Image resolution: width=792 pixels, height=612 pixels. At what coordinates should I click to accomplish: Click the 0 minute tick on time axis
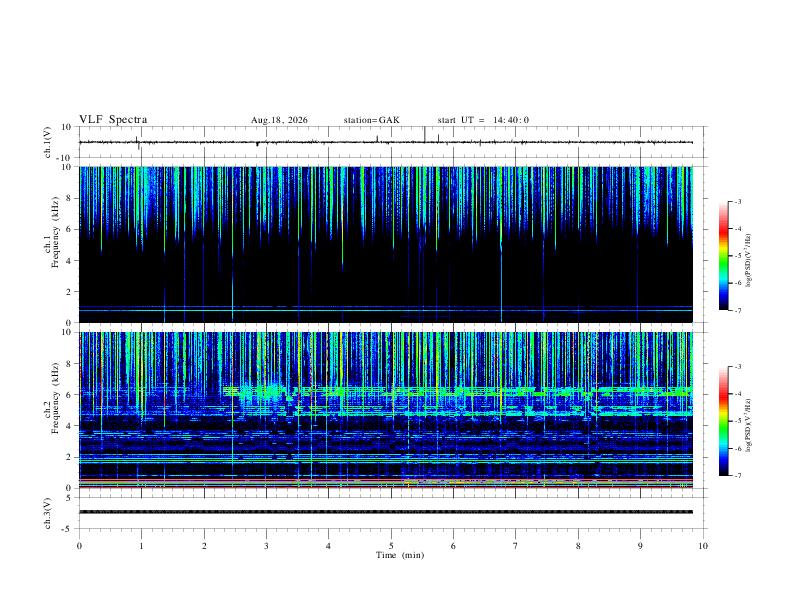79,546
